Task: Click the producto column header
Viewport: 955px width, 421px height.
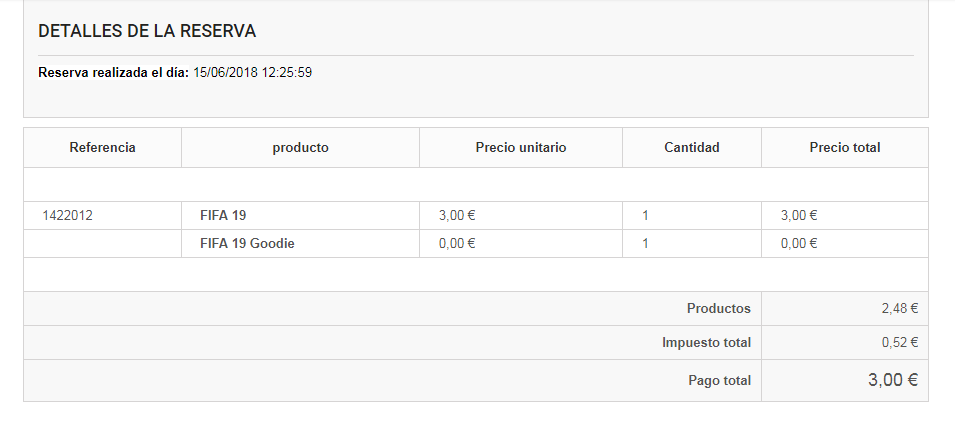Action: (300, 148)
